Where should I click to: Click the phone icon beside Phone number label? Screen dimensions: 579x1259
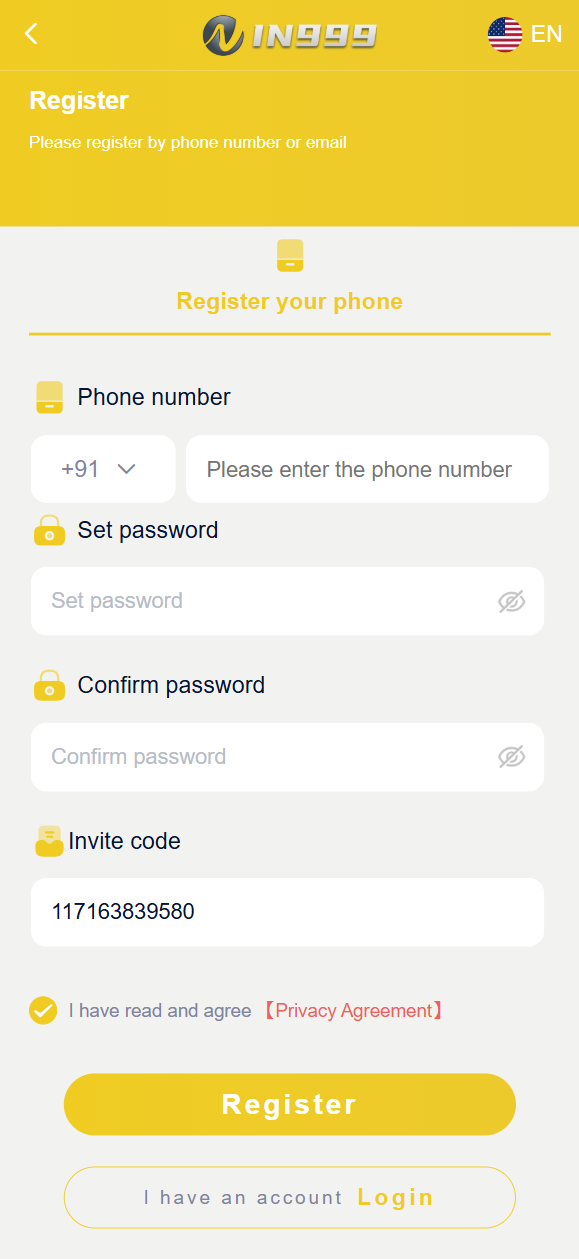[49, 397]
